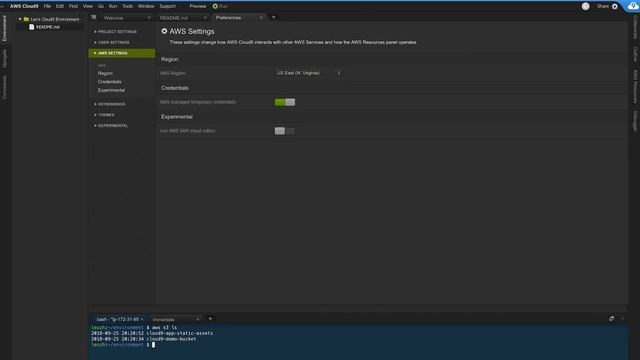
Task: Open preferences via the top-right gear icon
Action: click(x=615, y=6)
